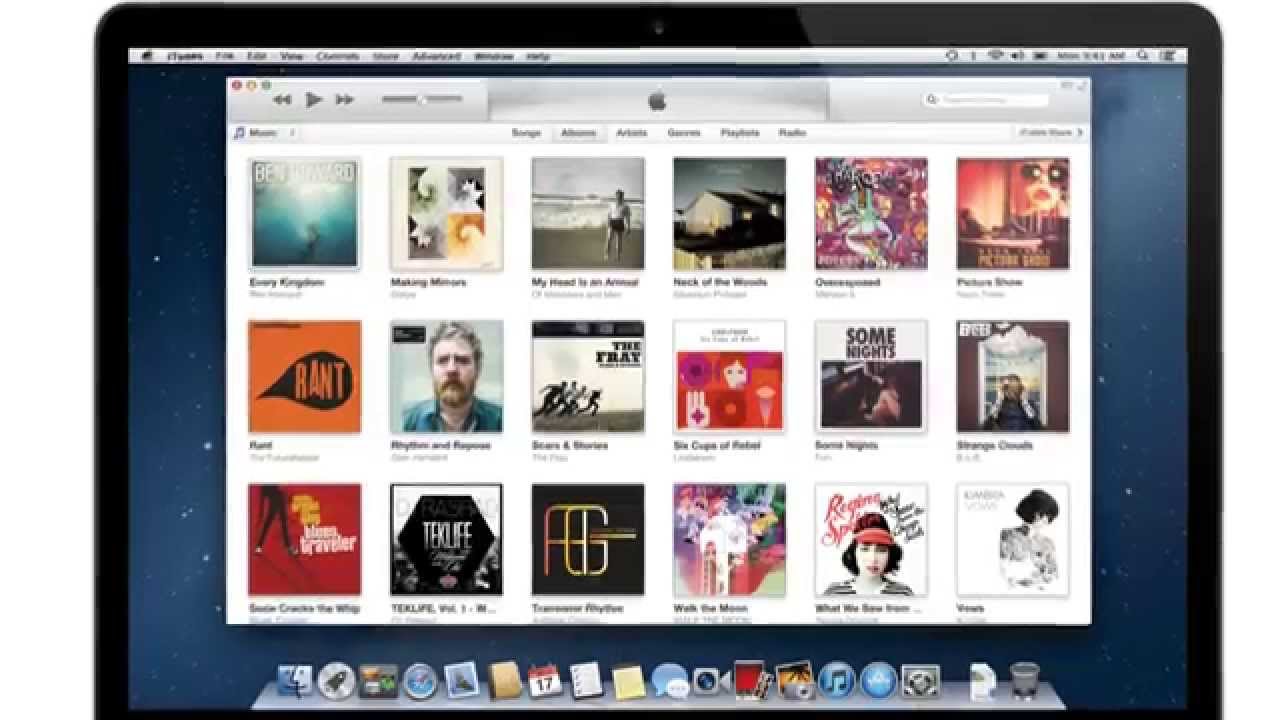Open the Picture Show album artwork
The height and width of the screenshot is (720, 1280).
[x=1013, y=213]
